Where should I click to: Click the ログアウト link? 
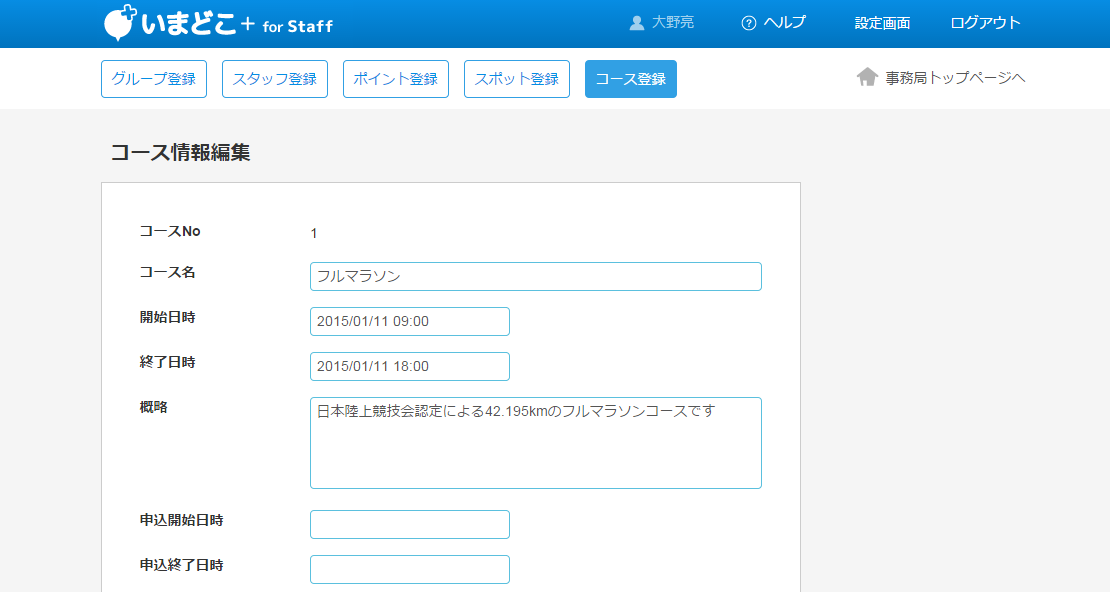(985, 23)
